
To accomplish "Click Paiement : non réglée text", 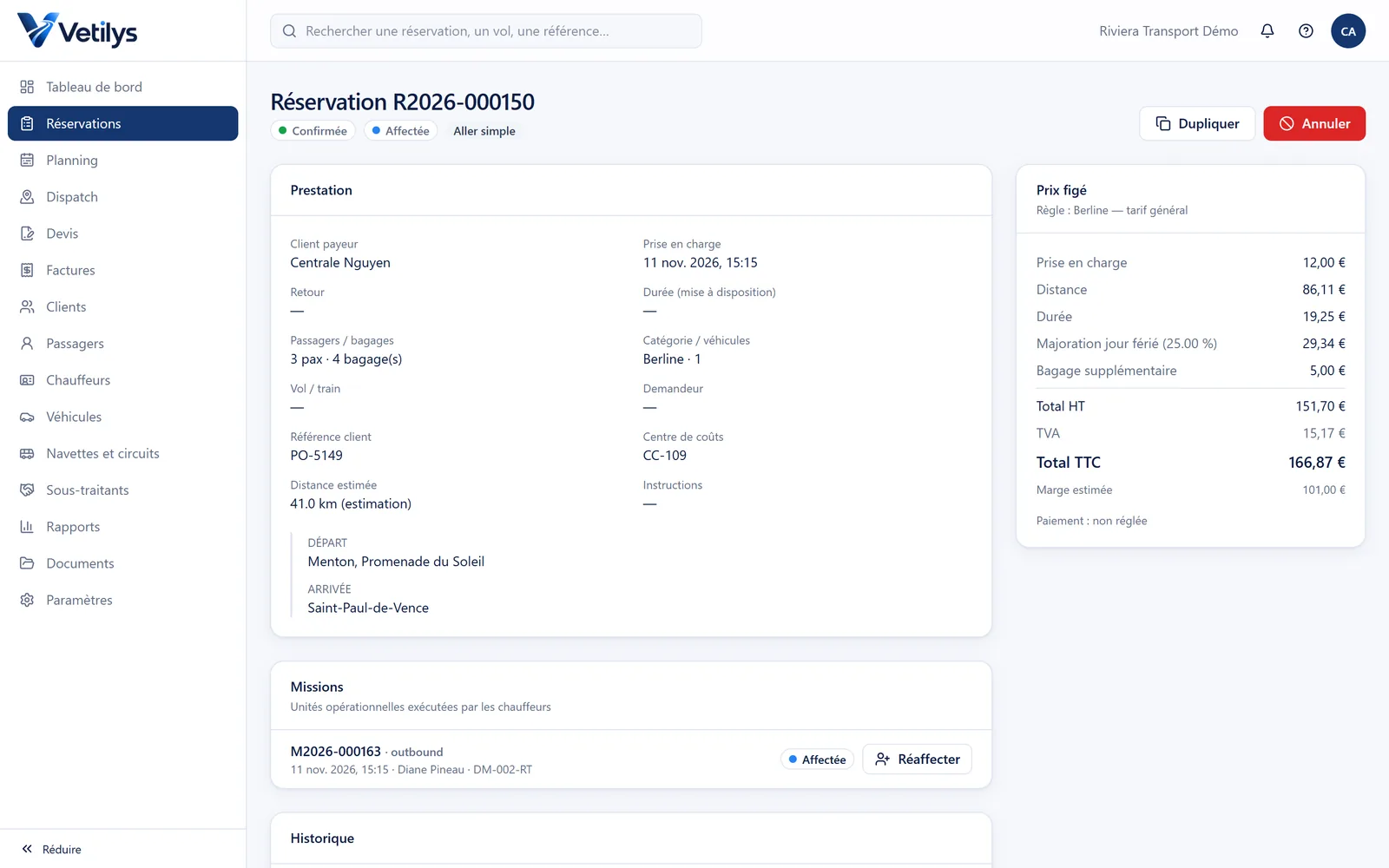I will [1091, 521].
